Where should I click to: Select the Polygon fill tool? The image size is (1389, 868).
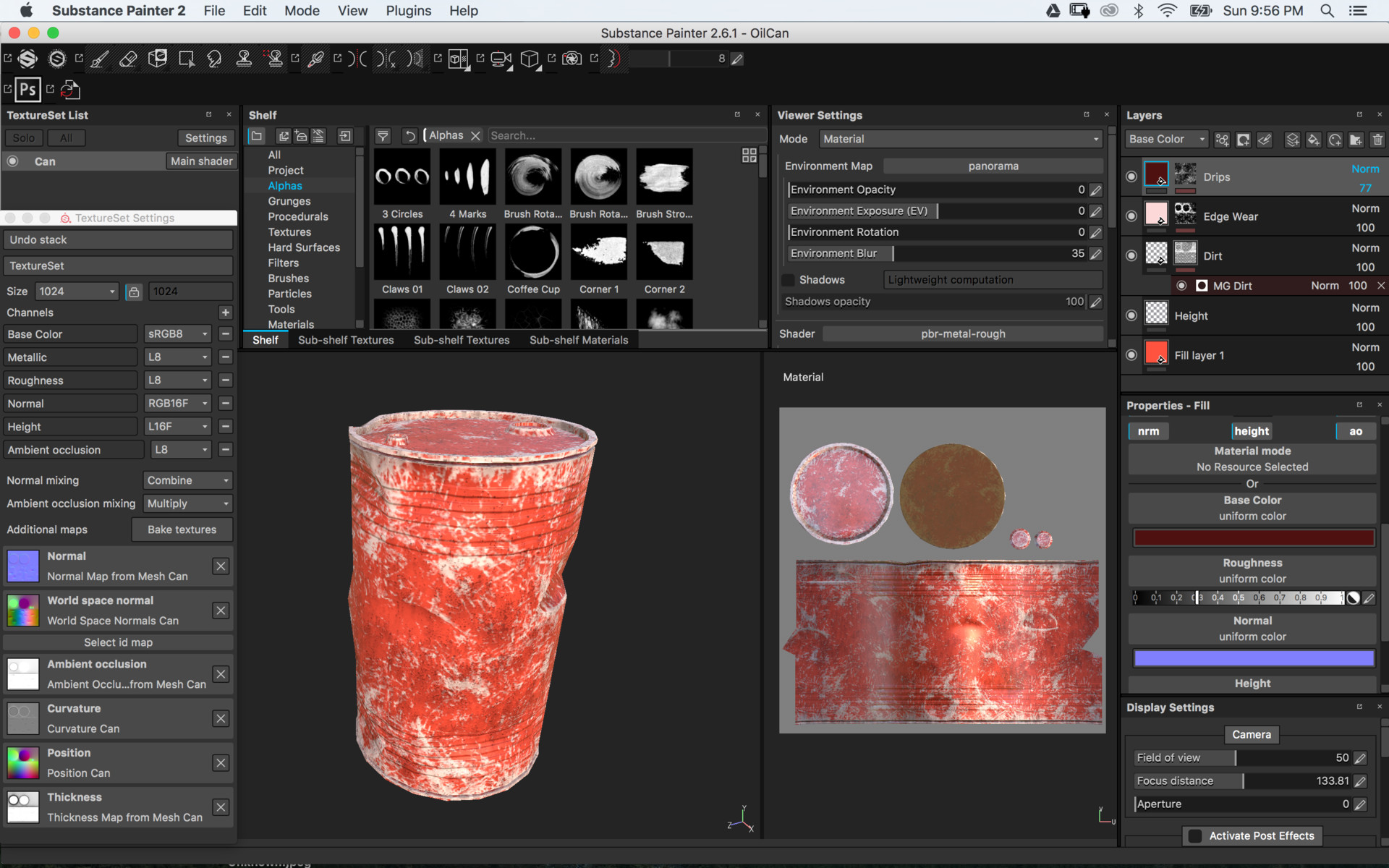point(187,59)
